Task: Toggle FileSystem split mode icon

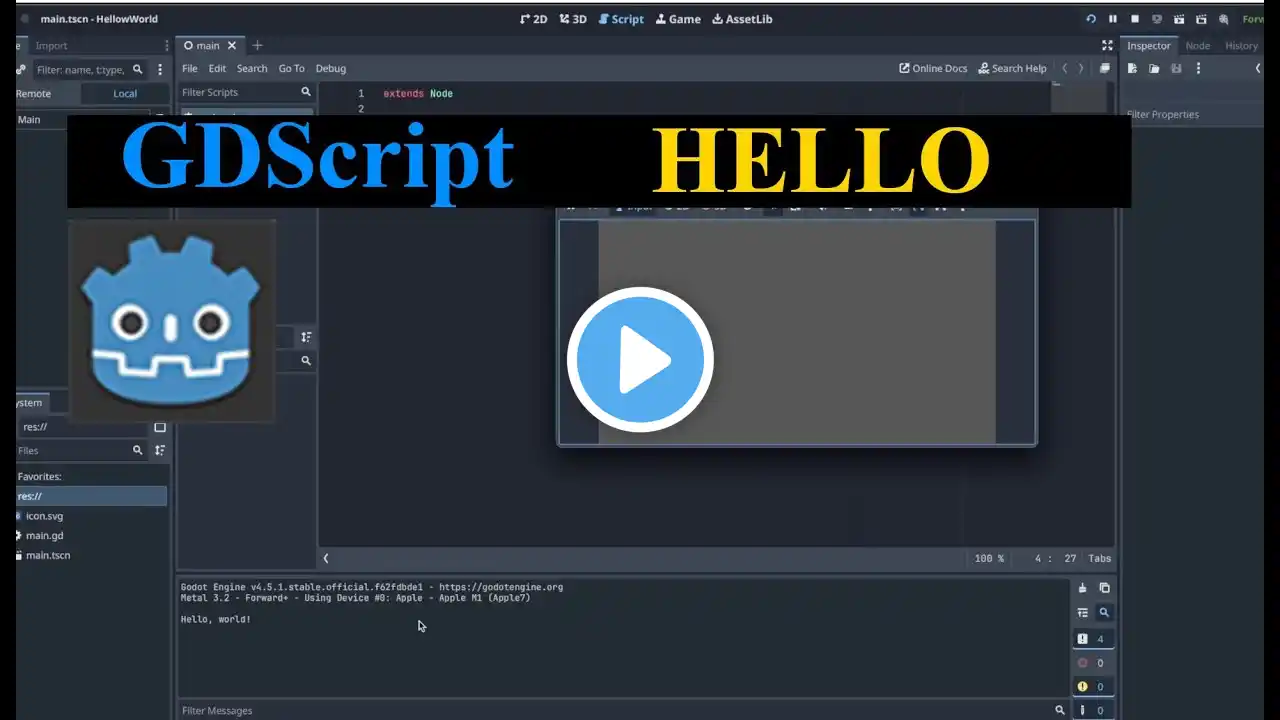Action: (159, 427)
